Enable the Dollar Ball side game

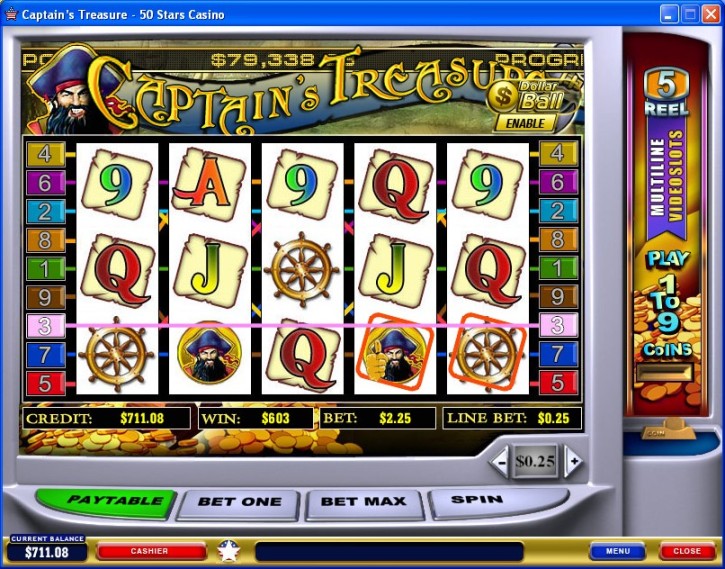click(524, 123)
